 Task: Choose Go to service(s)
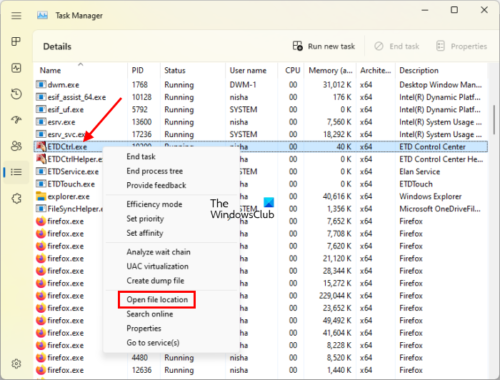[x=153, y=342]
